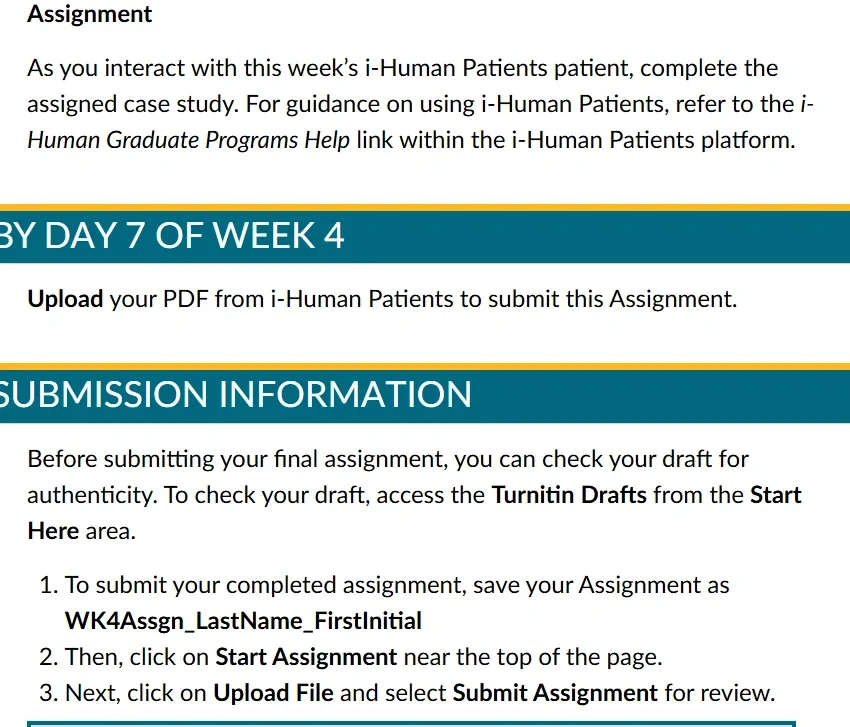This screenshot has height=727, width=850.
Task: Click the bold "Submit Assignment" text
Action: pyautogui.click(x=555, y=693)
